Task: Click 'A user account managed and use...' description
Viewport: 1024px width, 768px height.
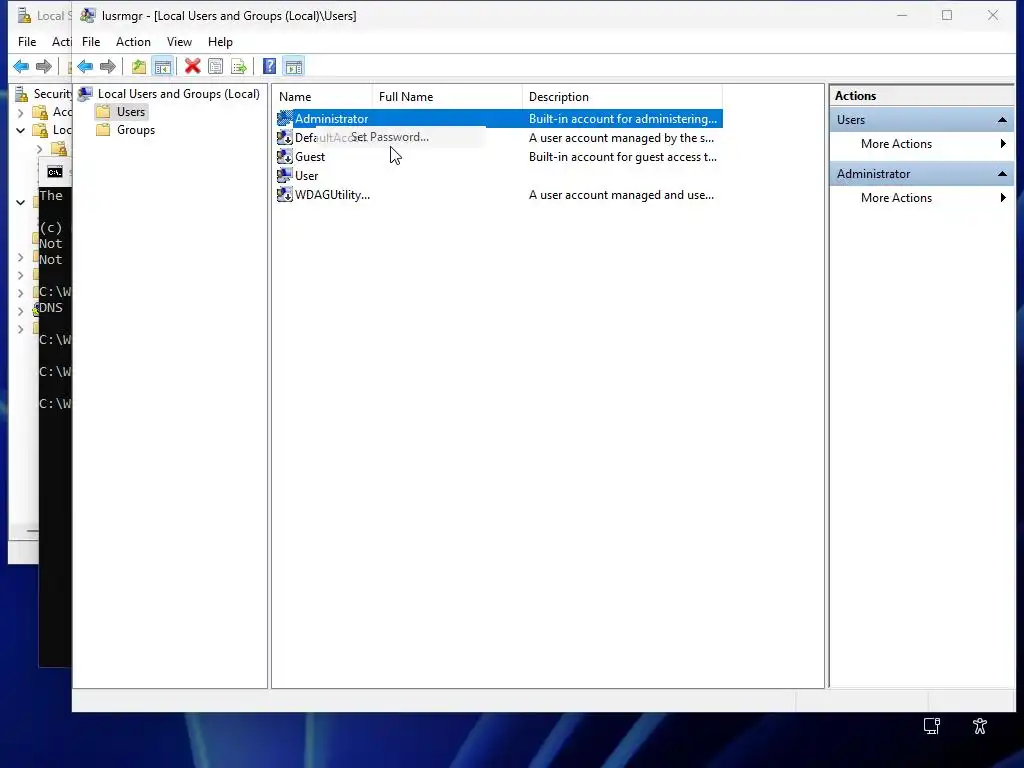Action: (621, 195)
